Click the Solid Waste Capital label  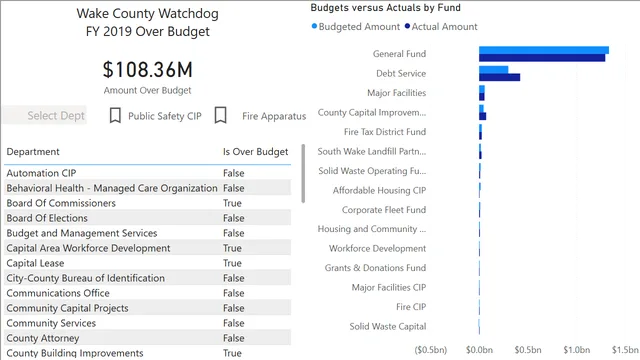click(388, 327)
